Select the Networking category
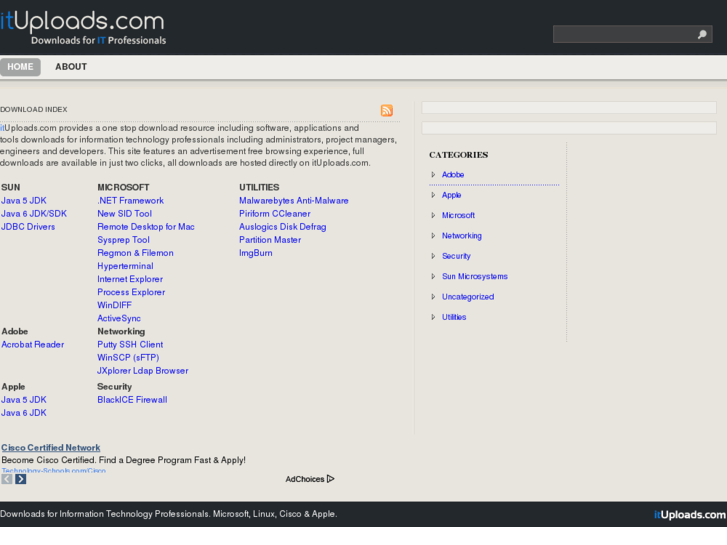Image resolution: width=727 pixels, height=545 pixels. [461, 236]
